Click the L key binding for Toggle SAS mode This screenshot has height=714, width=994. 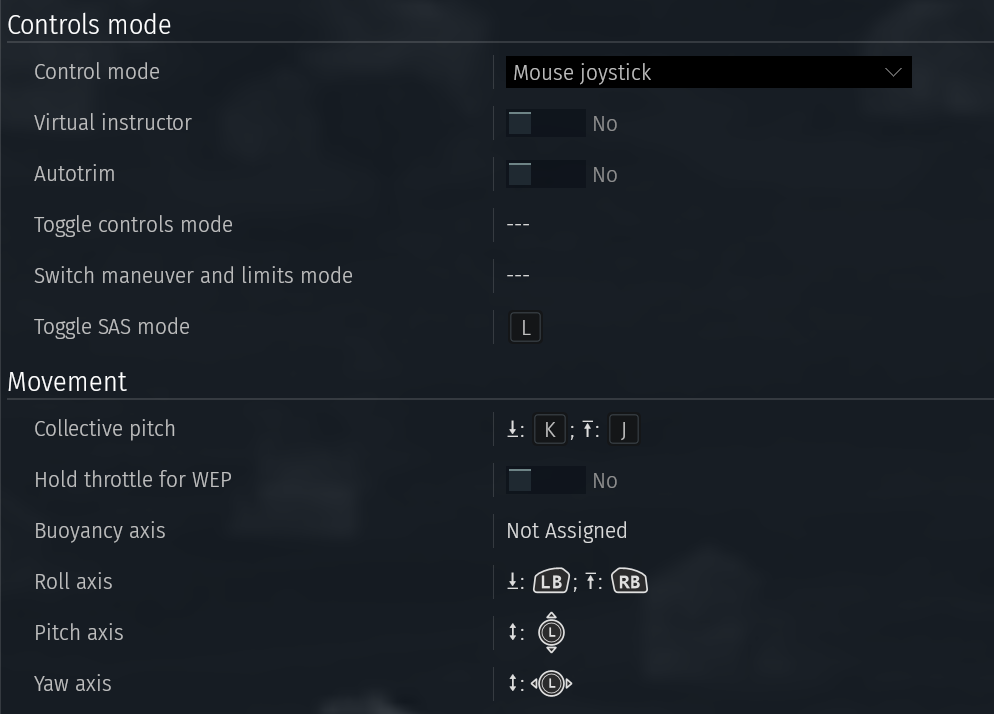pos(526,327)
